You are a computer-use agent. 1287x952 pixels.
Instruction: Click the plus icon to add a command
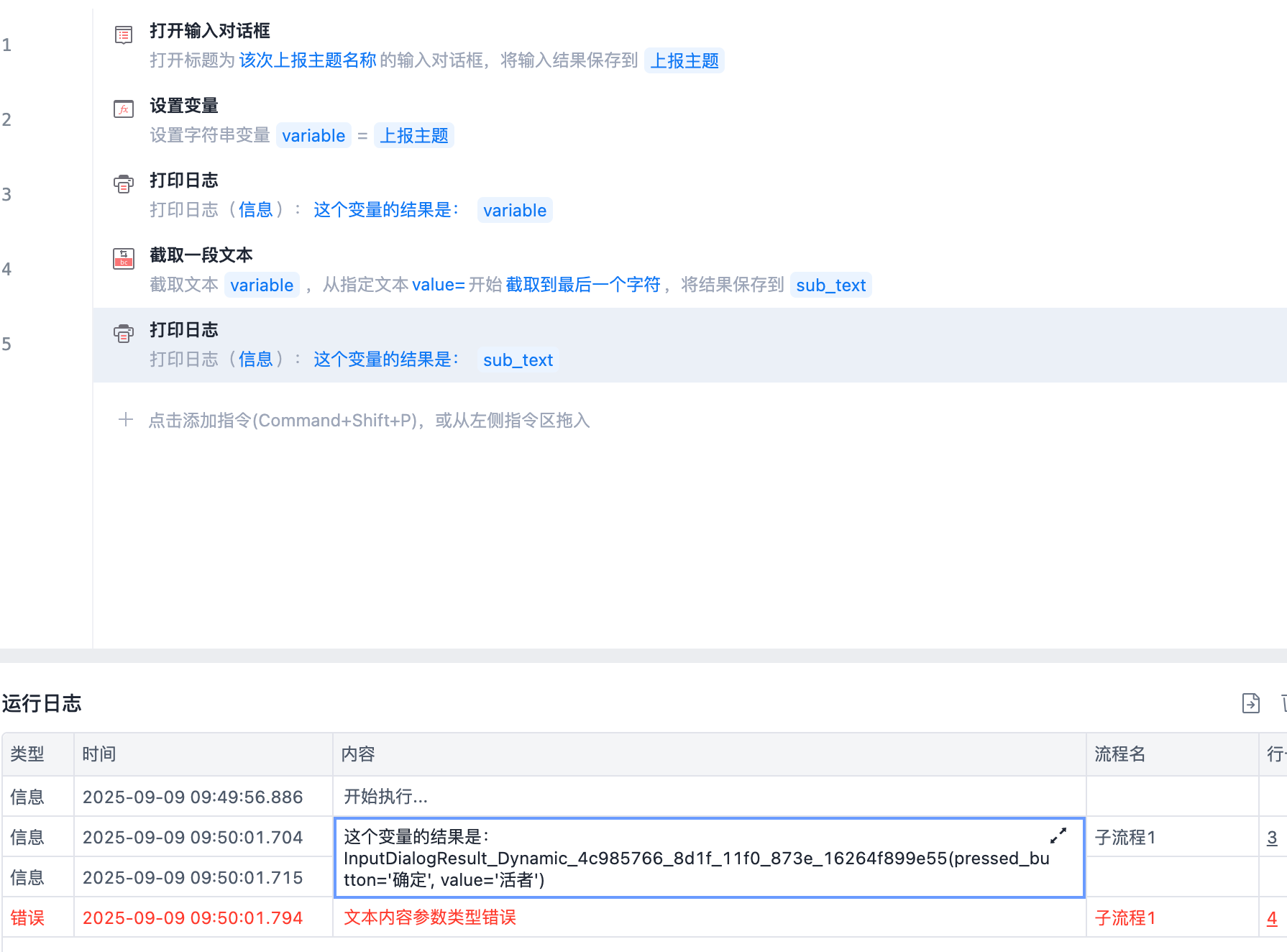126,420
